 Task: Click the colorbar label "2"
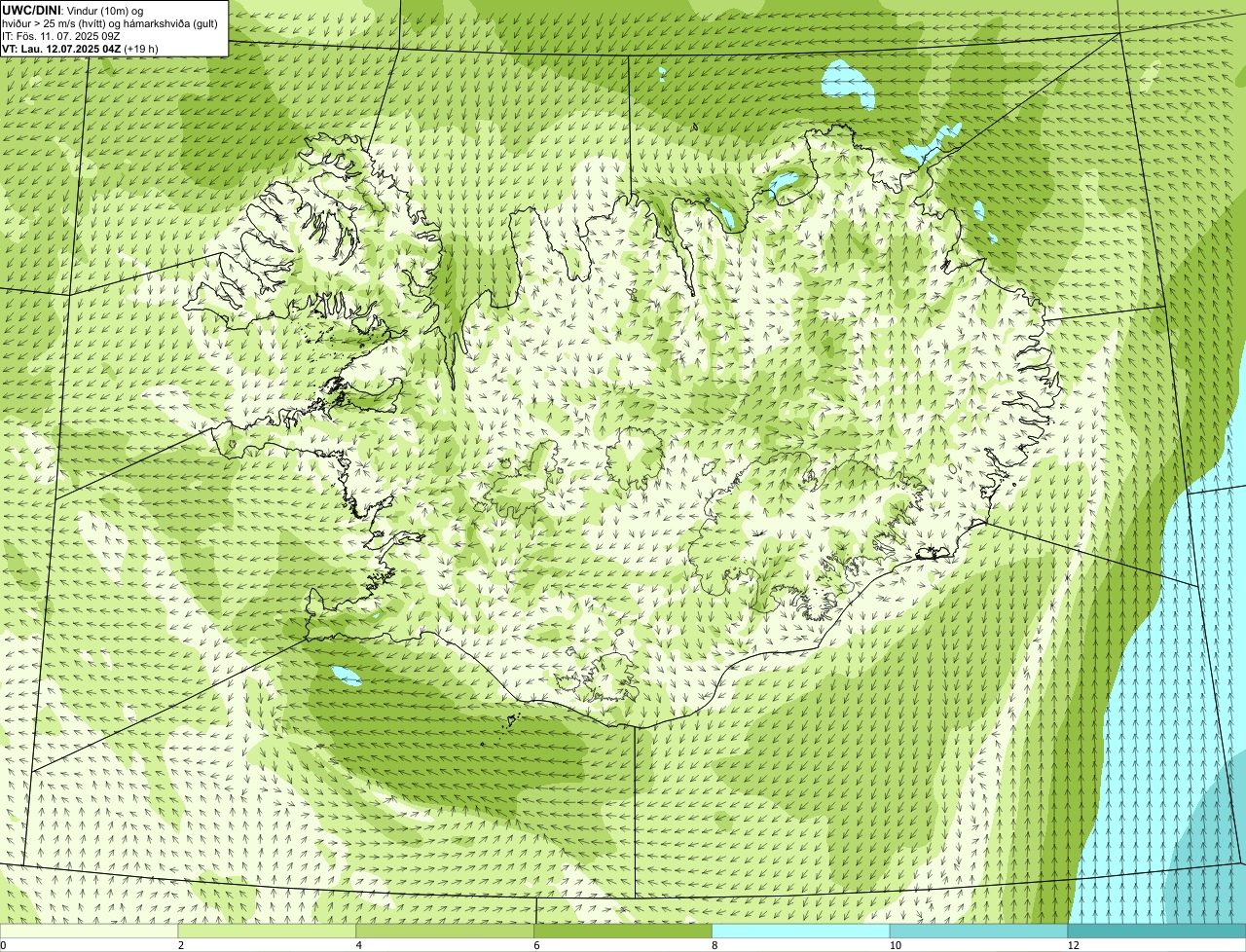(x=181, y=945)
